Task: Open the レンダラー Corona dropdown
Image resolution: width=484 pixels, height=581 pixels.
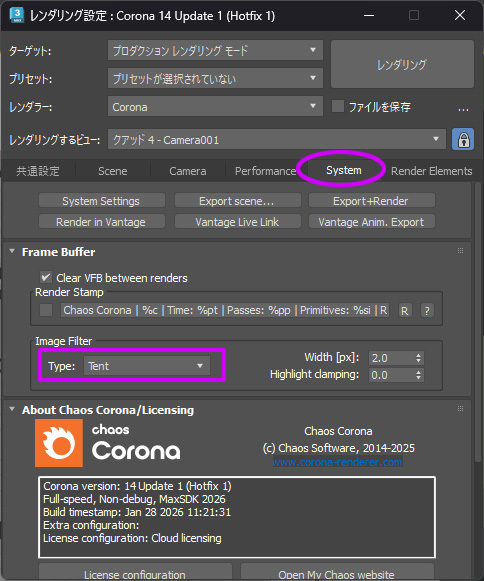Action: tap(215, 106)
